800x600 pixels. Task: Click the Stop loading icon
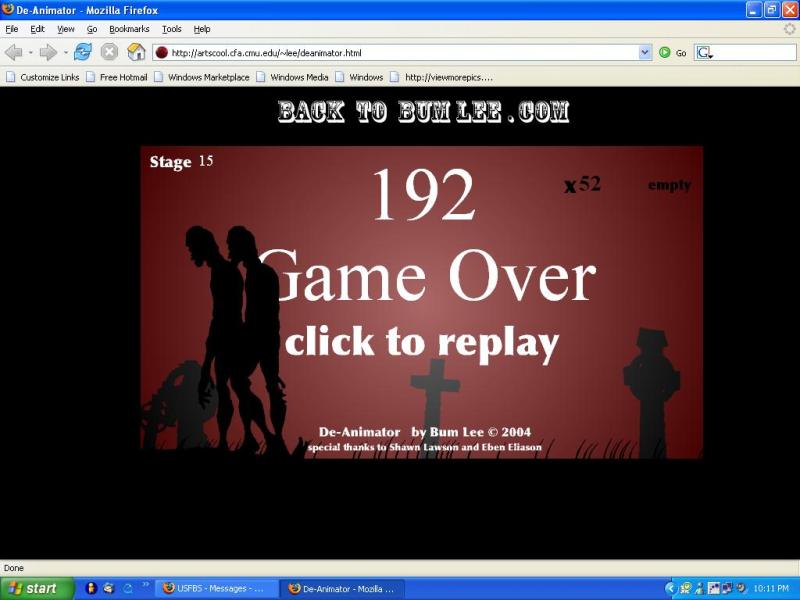click(109, 52)
